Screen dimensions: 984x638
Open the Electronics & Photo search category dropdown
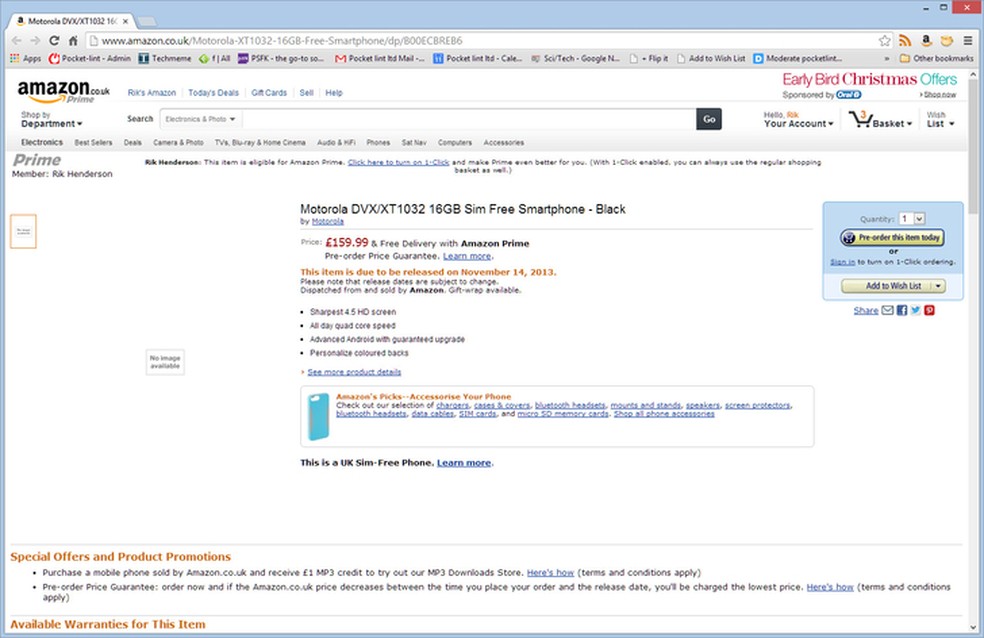[x=197, y=118]
